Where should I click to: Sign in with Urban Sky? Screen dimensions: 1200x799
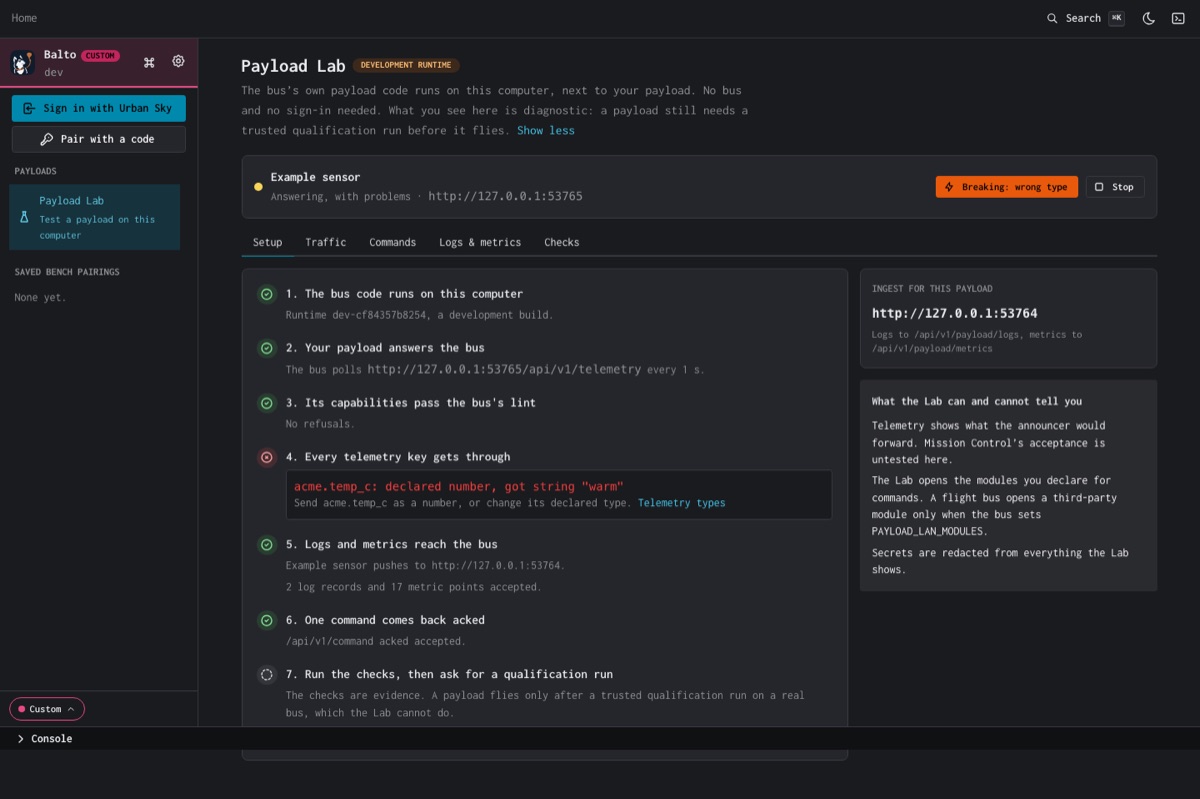click(x=99, y=108)
